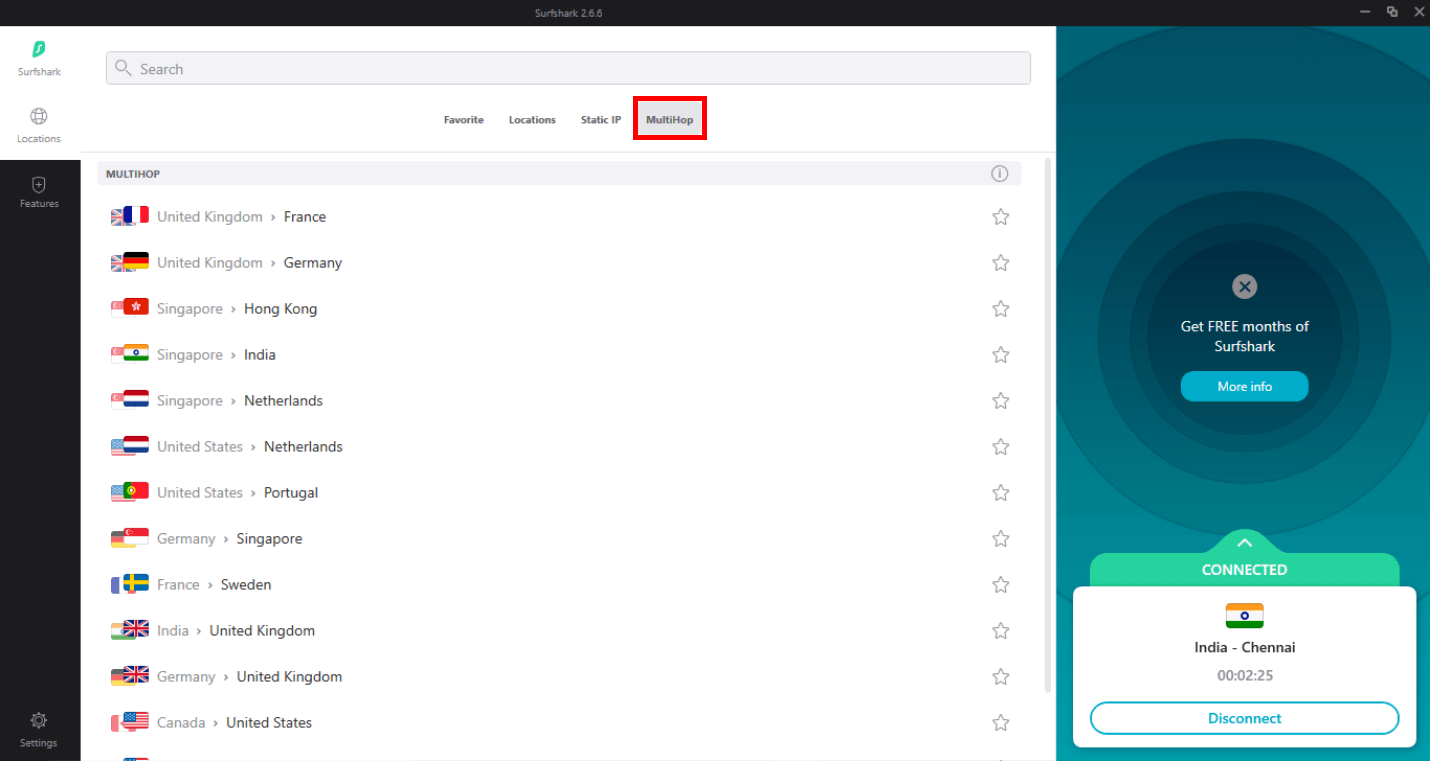The width and height of the screenshot is (1430, 761).
Task: Star the Germany to Singapore route
Action: (1000, 539)
